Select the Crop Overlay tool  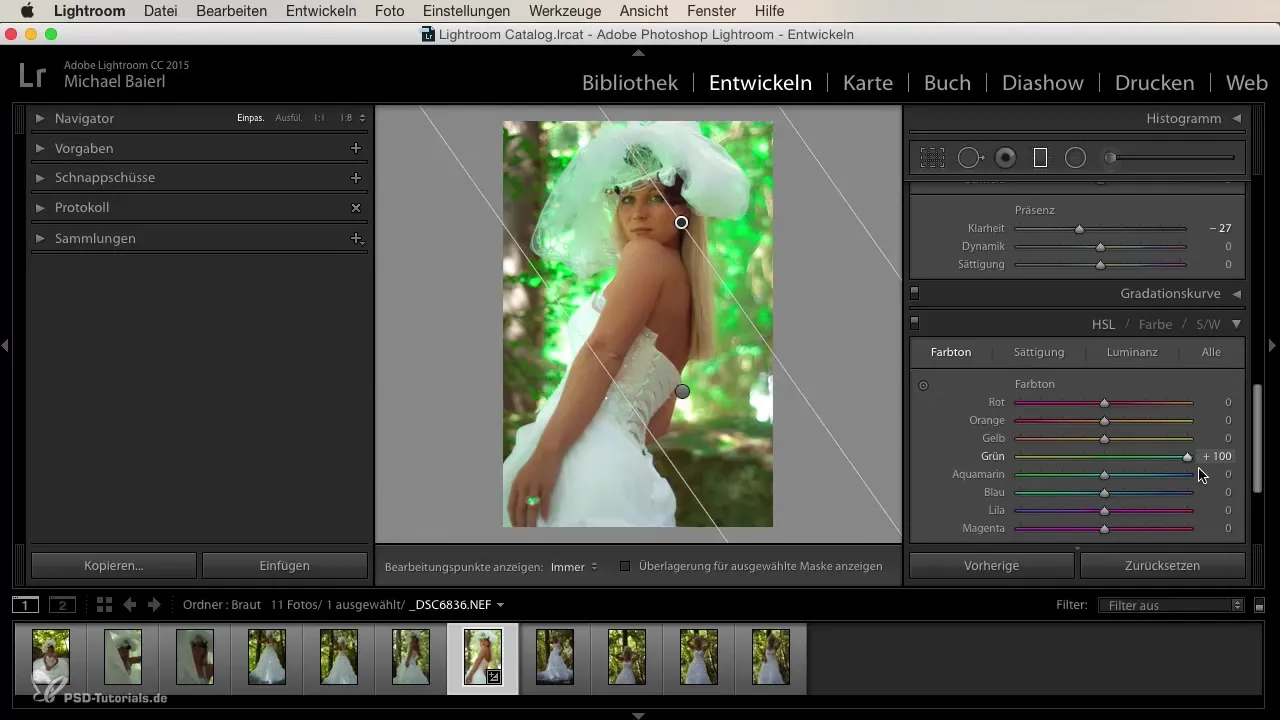(x=932, y=158)
